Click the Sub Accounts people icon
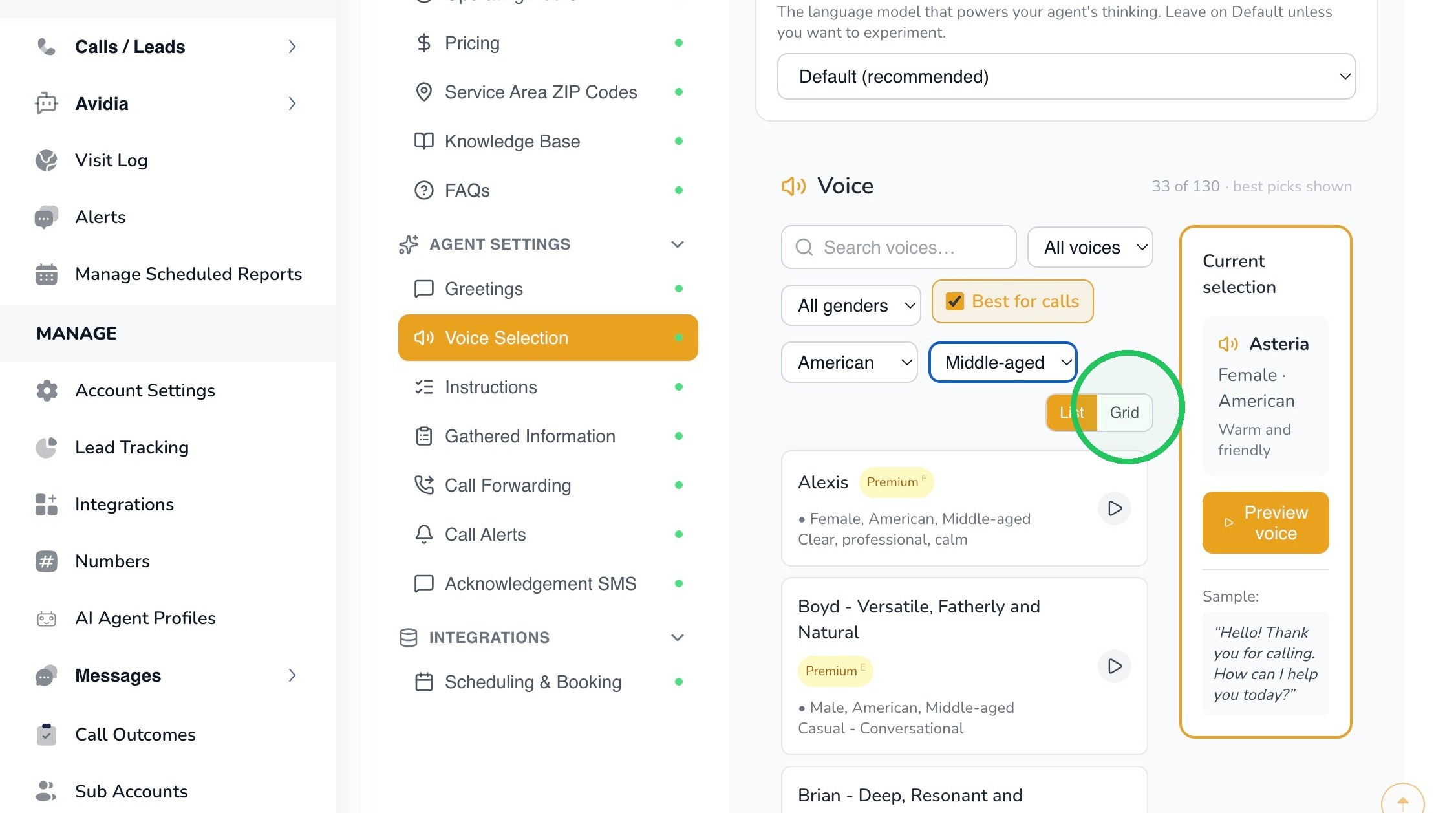The height and width of the screenshot is (813, 1456). [46, 791]
